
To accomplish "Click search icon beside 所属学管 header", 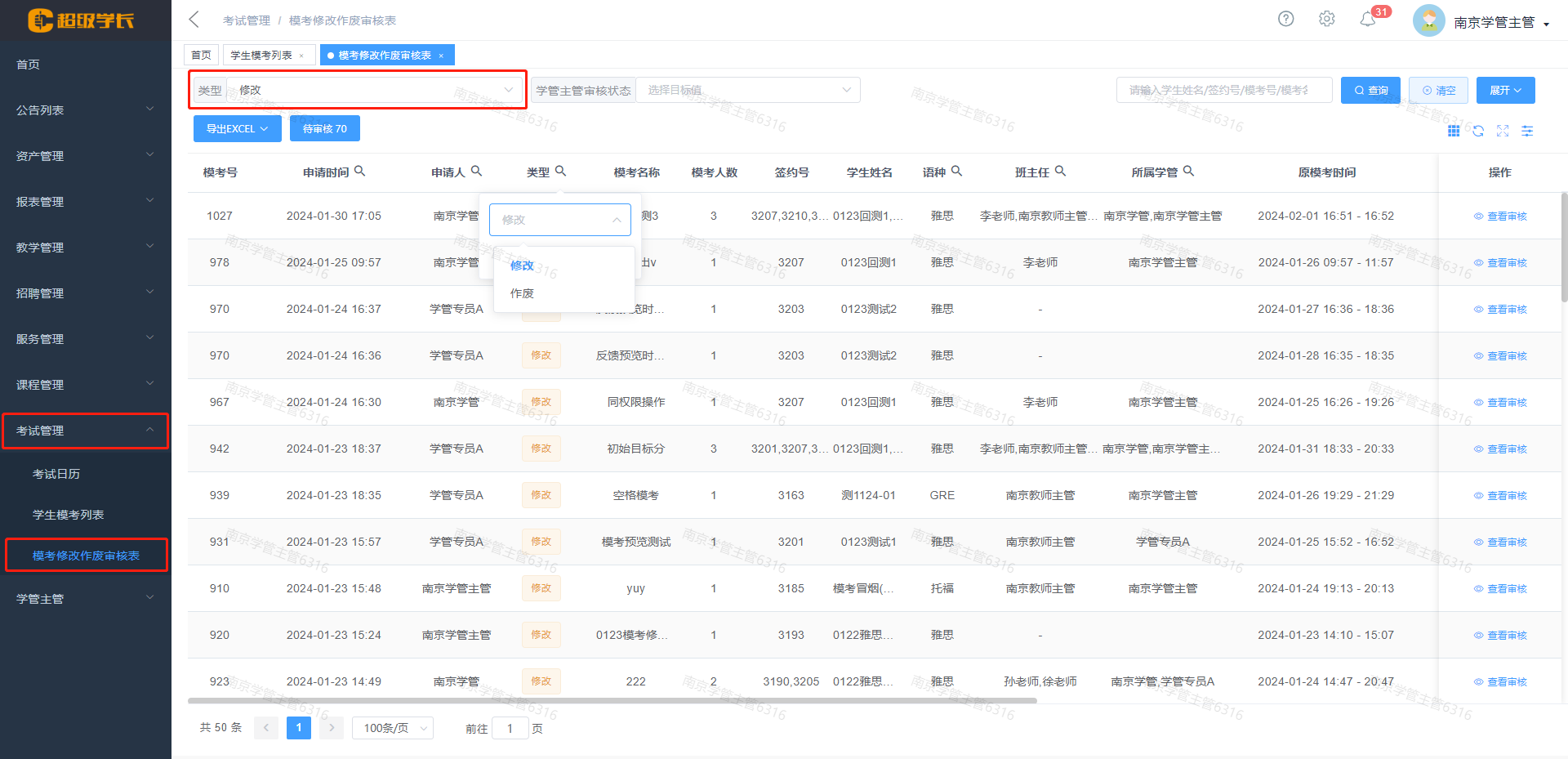I will 1189,172.
